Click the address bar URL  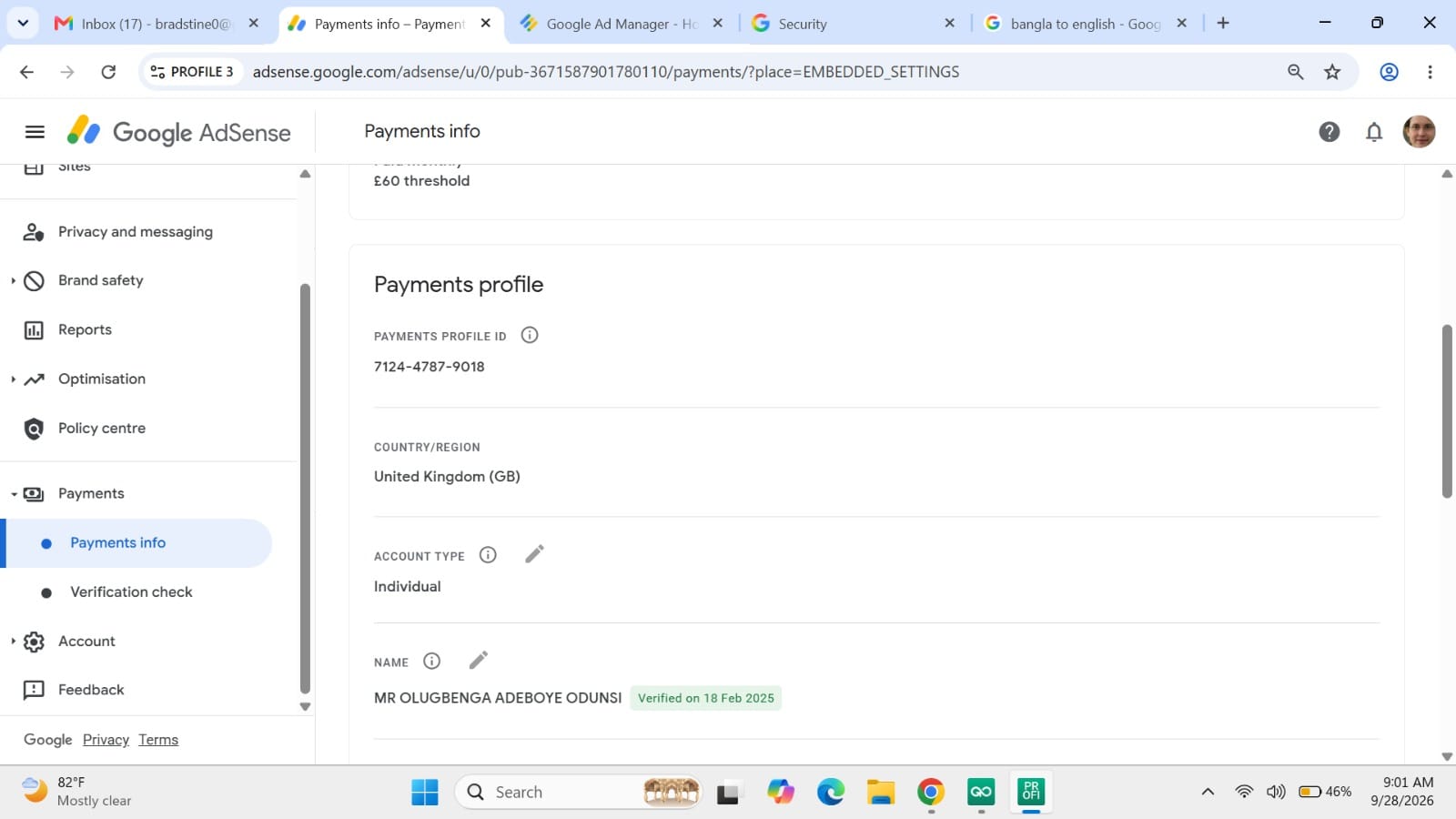pyautogui.click(x=605, y=72)
